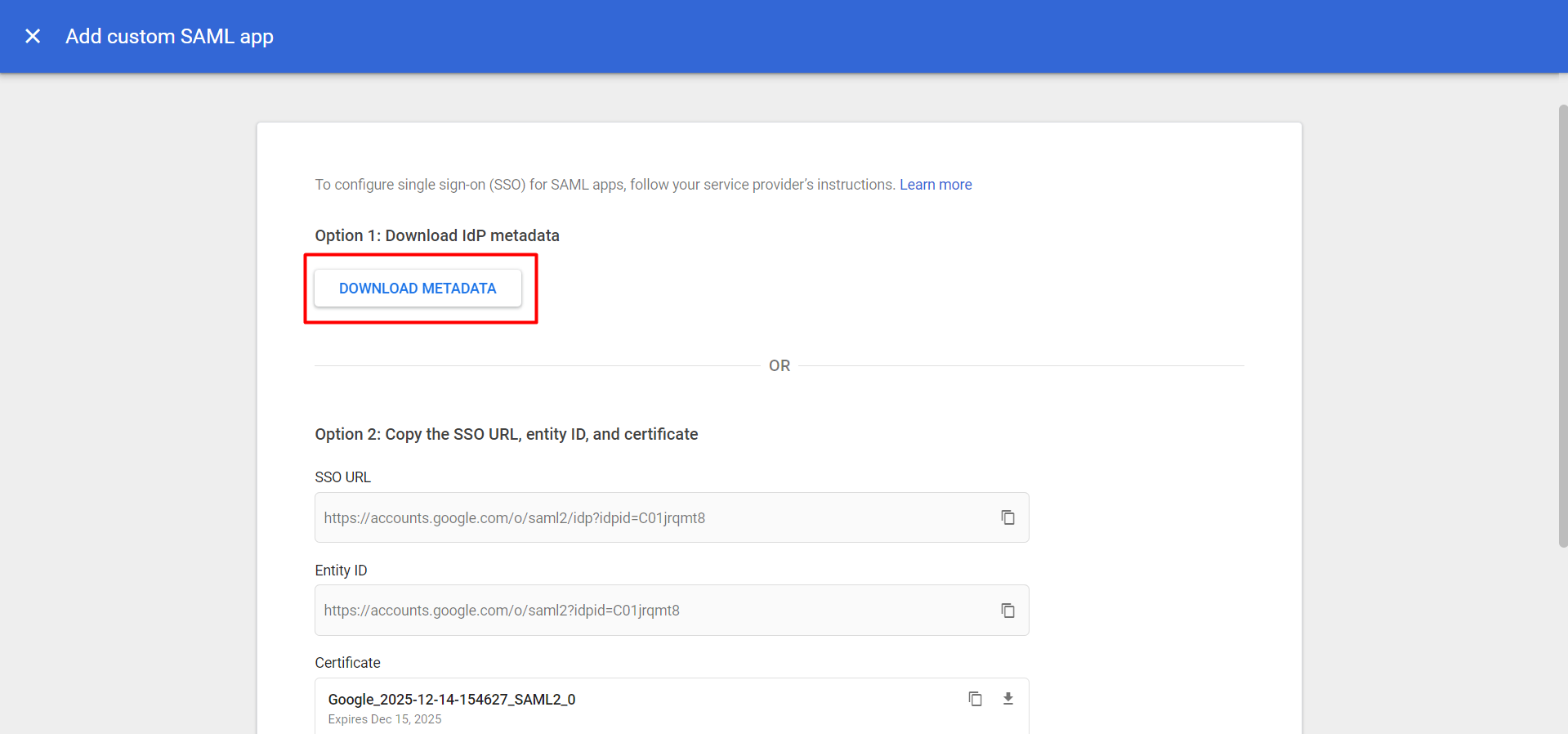Image resolution: width=1568 pixels, height=734 pixels.
Task: Copy the certificate to clipboard
Action: (x=975, y=699)
